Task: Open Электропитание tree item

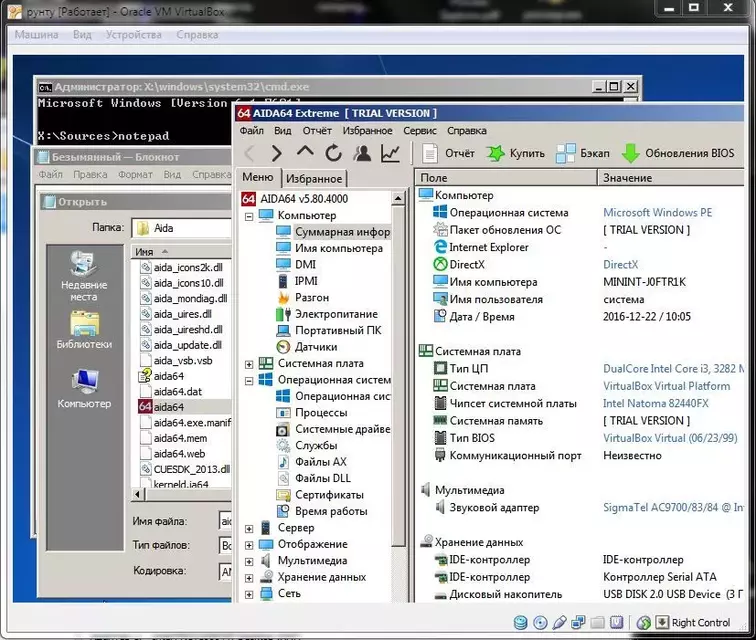Action: click(x=327, y=314)
